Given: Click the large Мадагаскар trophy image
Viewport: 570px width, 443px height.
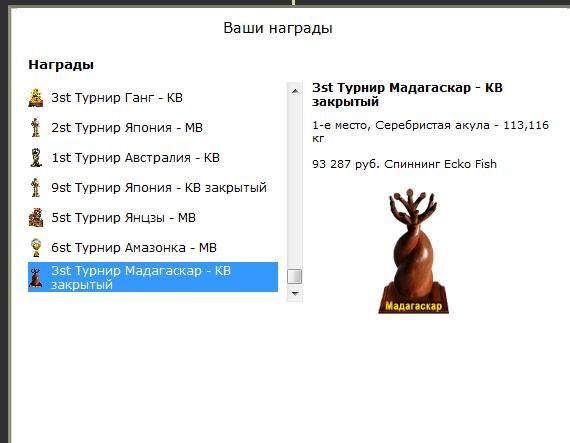Looking at the screenshot, I should point(413,251).
